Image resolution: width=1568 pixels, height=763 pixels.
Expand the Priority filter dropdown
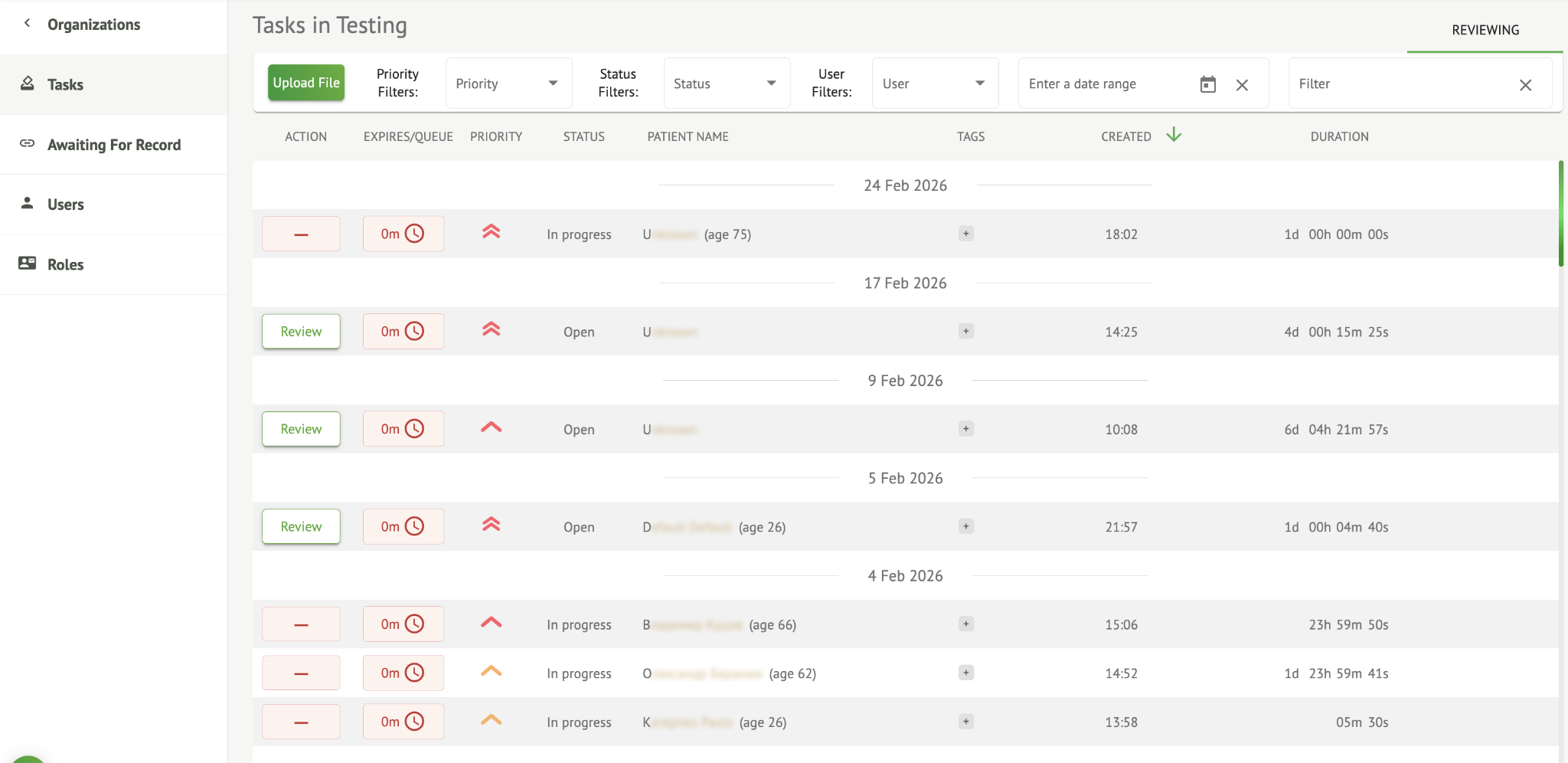click(508, 84)
